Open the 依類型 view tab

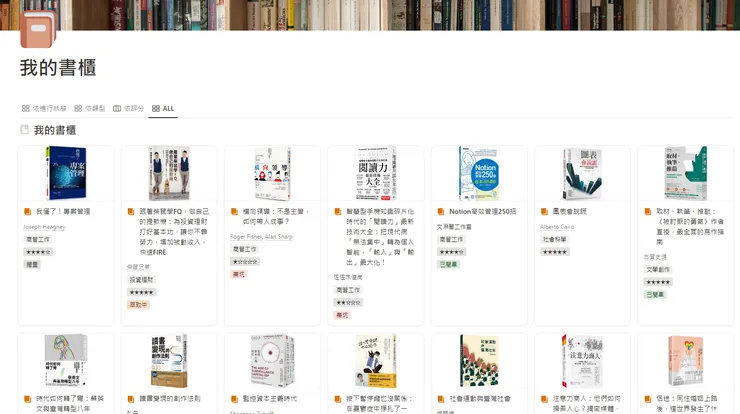point(90,109)
